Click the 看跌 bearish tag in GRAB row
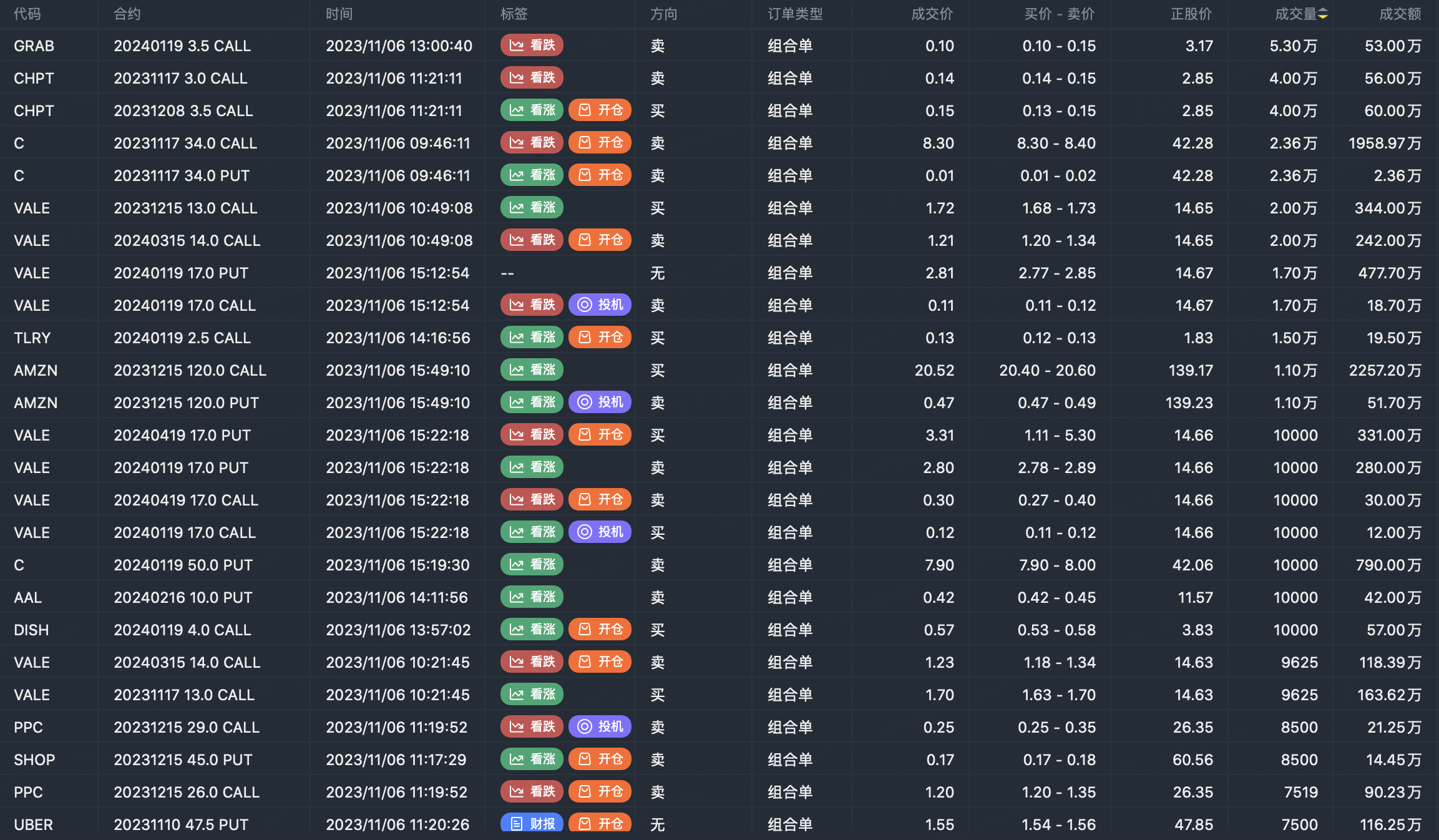 (532, 45)
